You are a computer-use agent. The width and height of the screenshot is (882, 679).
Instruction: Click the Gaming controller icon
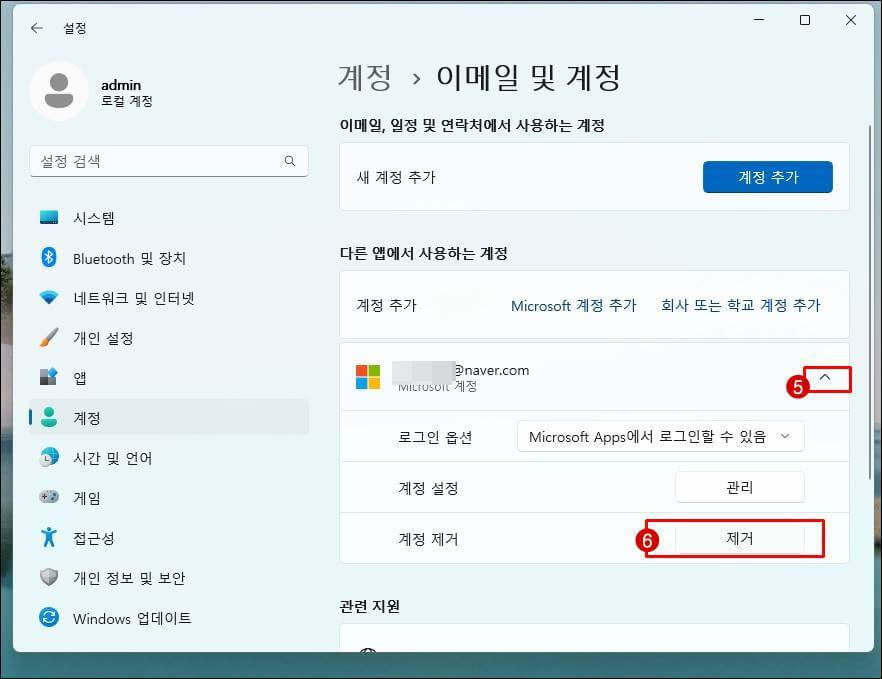[x=49, y=497]
